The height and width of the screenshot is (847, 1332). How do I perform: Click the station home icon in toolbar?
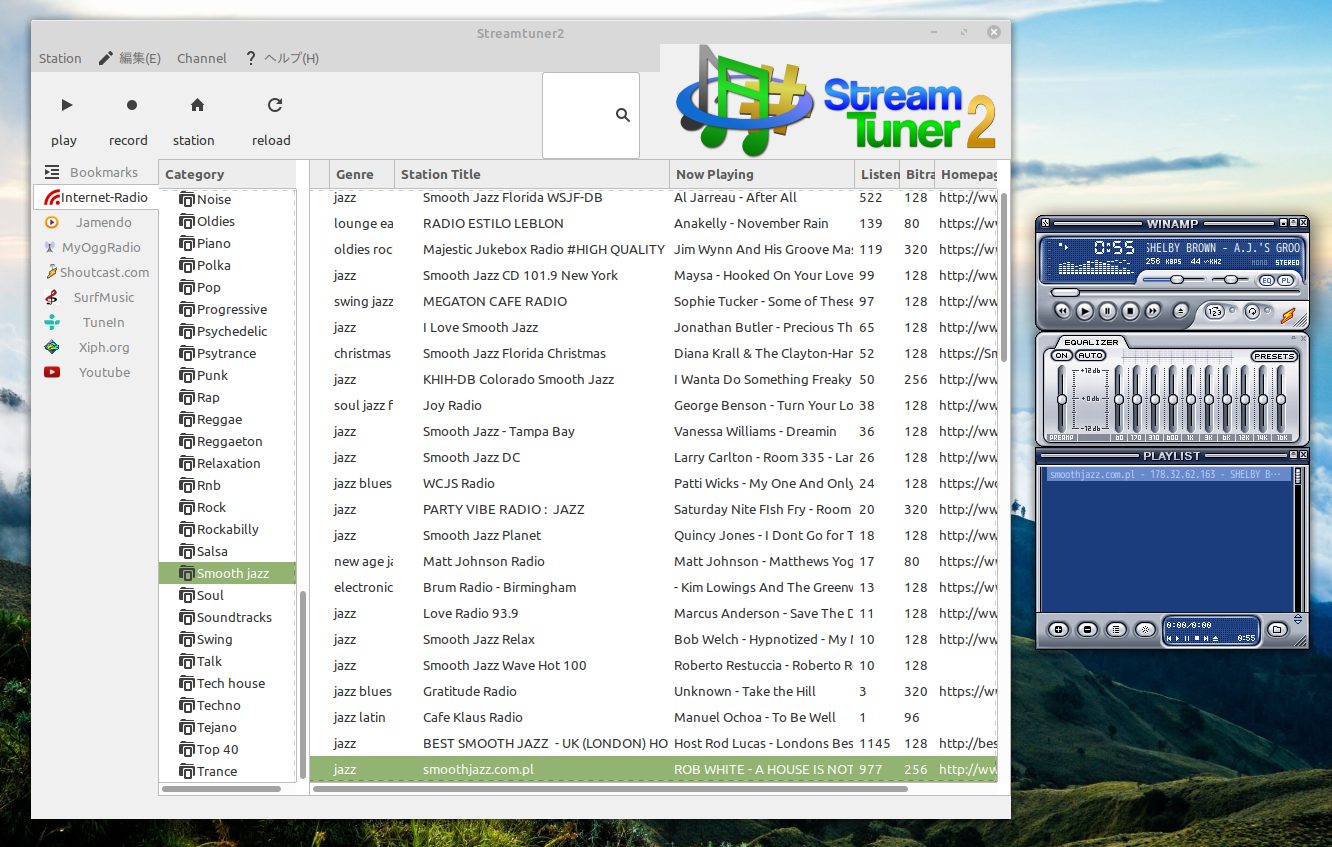click(197, 105)
